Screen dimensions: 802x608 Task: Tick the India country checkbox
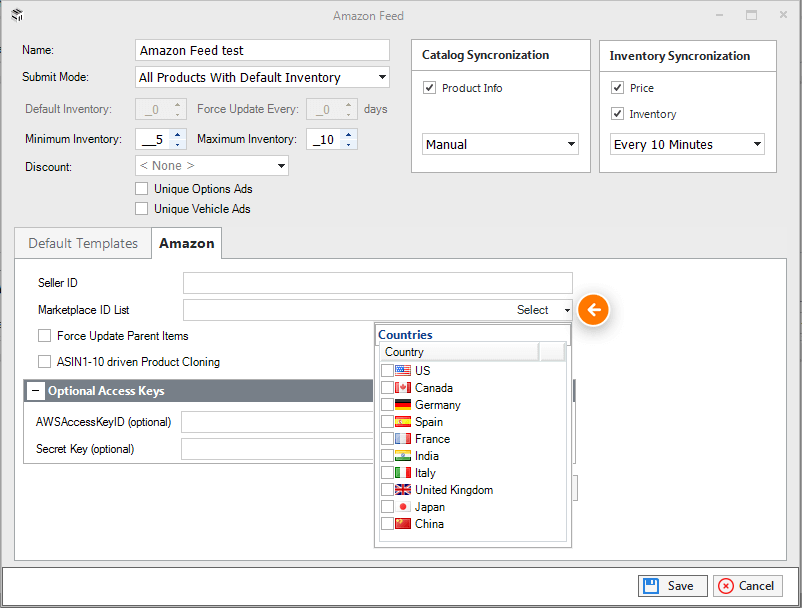pos(387,456)
